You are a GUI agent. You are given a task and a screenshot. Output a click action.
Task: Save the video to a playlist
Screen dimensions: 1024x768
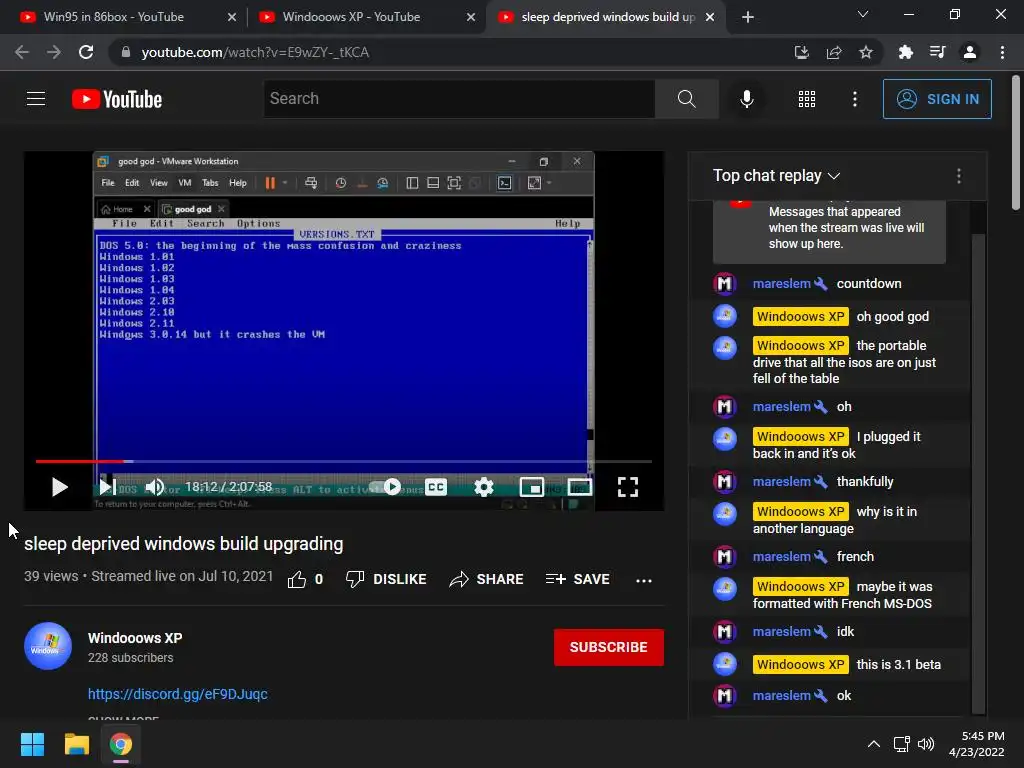(x=578, y=579)
